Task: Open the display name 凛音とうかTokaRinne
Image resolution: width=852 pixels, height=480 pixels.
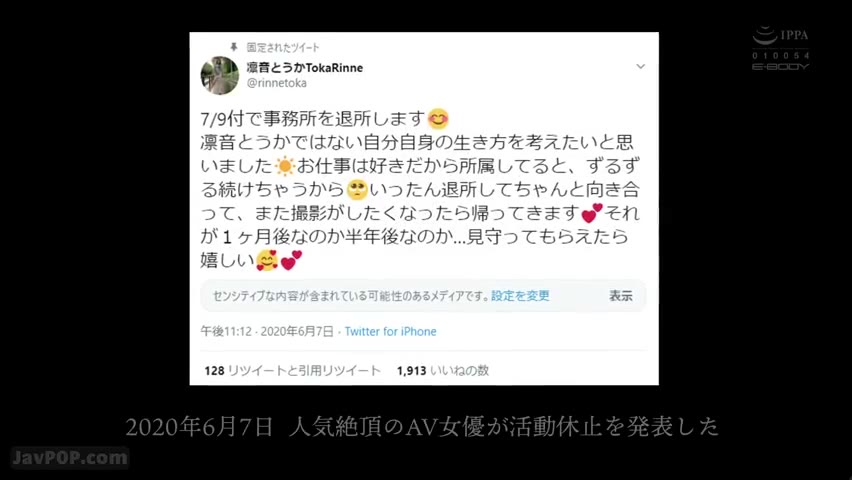Action: click(304, 67)
